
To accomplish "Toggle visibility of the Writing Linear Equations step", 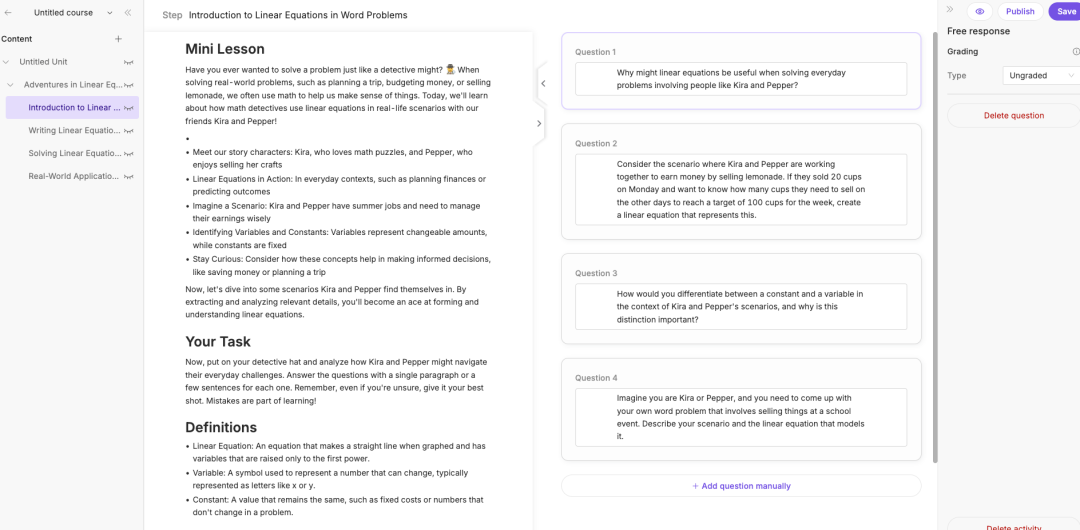I will (128, 131).
